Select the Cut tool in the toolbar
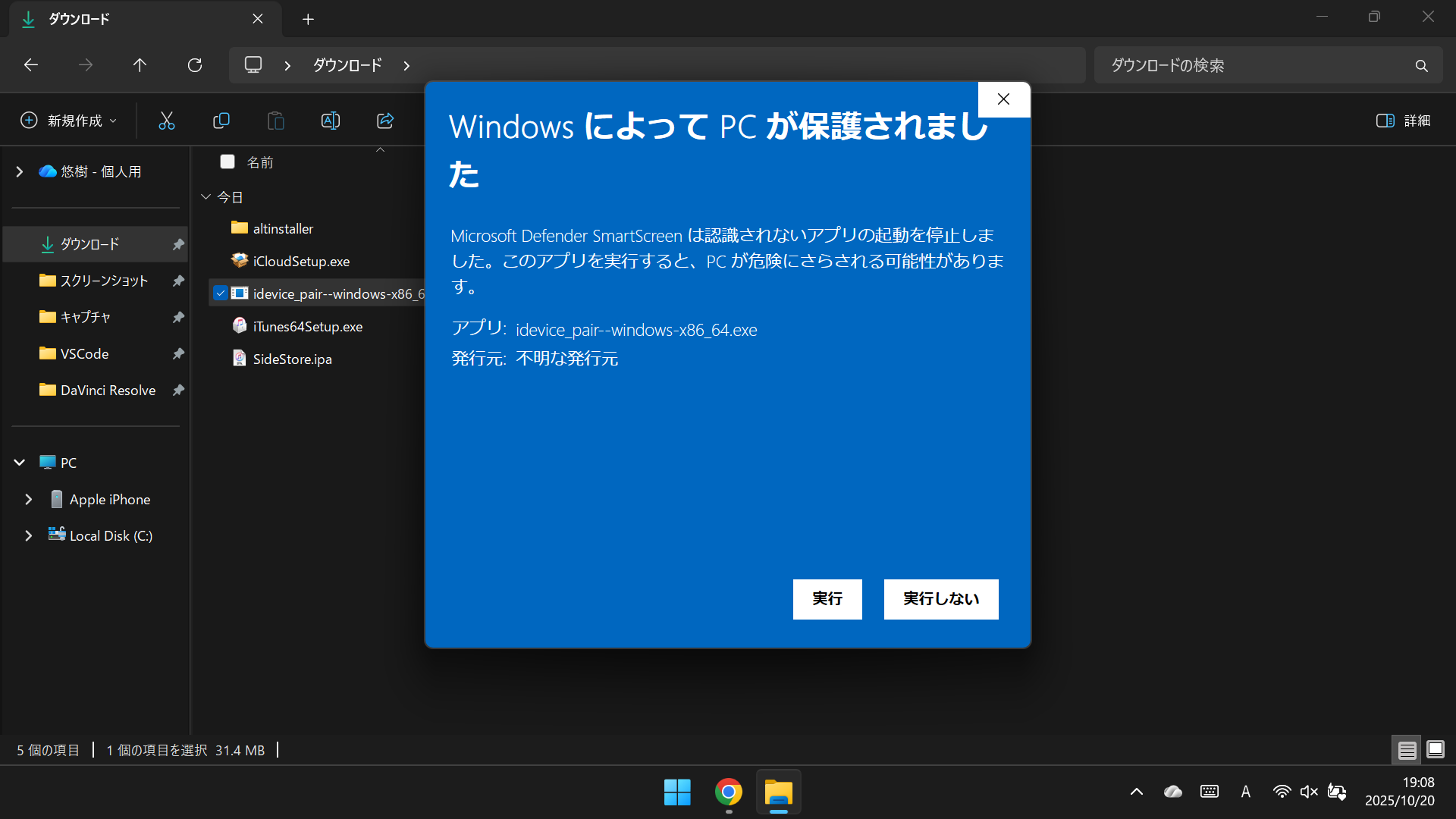Viewport: 1456px width, 819px height. point(166,121)
